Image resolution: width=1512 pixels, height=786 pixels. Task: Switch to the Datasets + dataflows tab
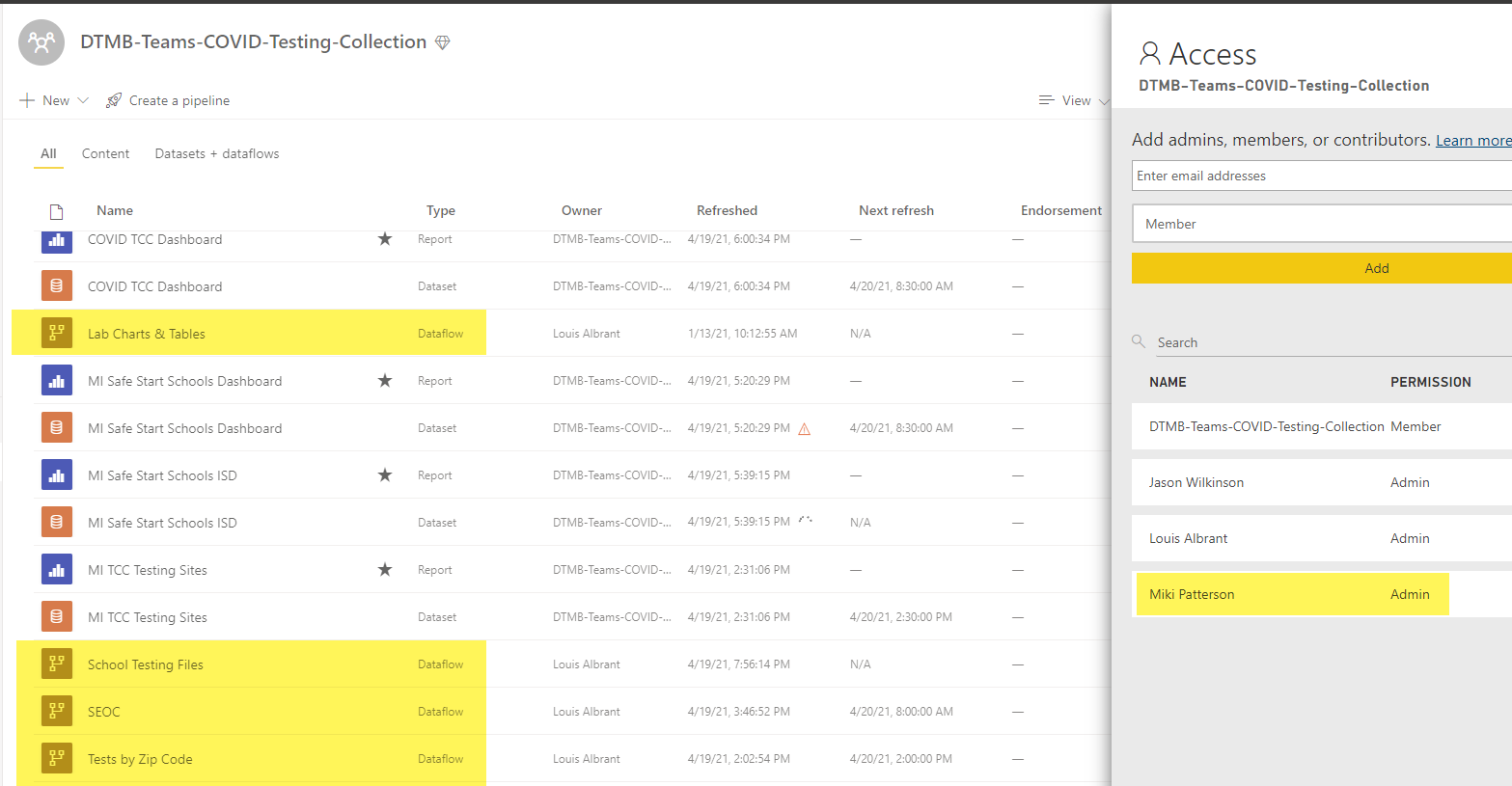click(x=217, y=153)
